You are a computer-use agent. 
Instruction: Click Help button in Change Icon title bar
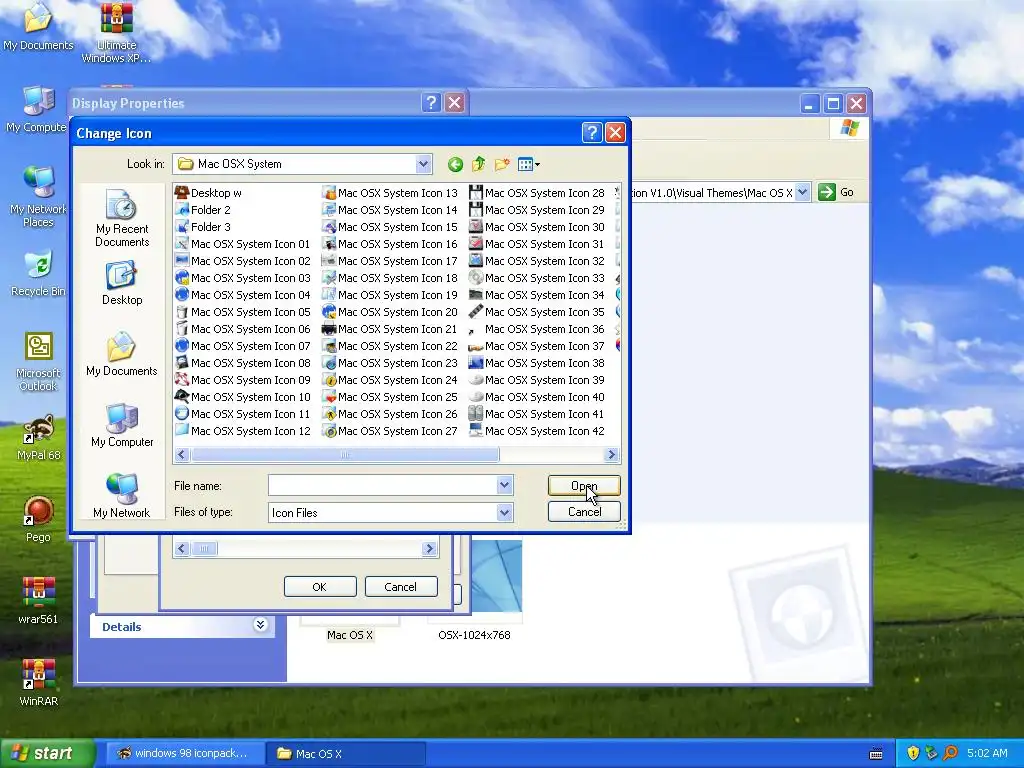(x=592, y=133)
